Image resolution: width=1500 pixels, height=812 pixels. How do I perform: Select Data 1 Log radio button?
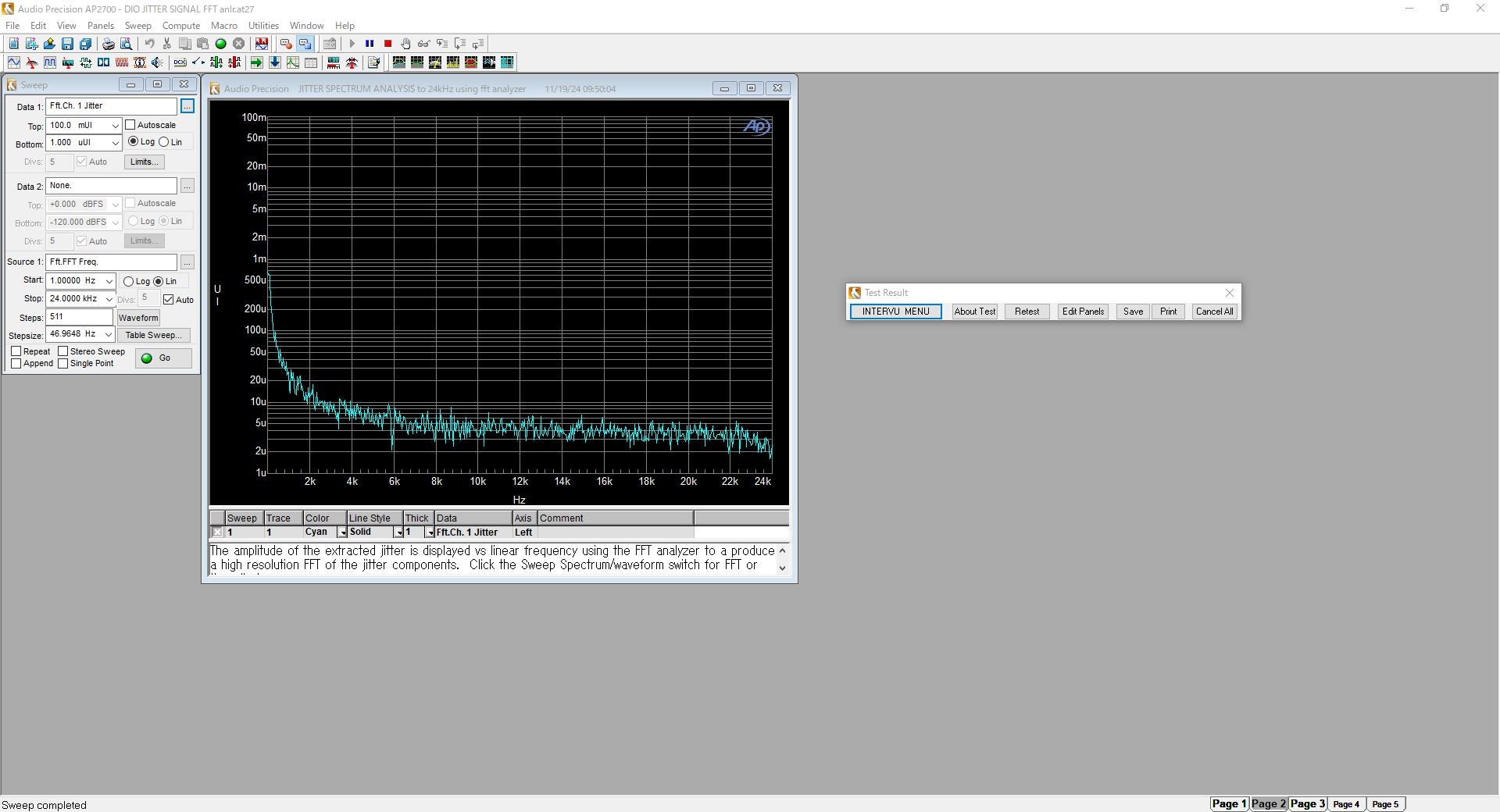133,141
